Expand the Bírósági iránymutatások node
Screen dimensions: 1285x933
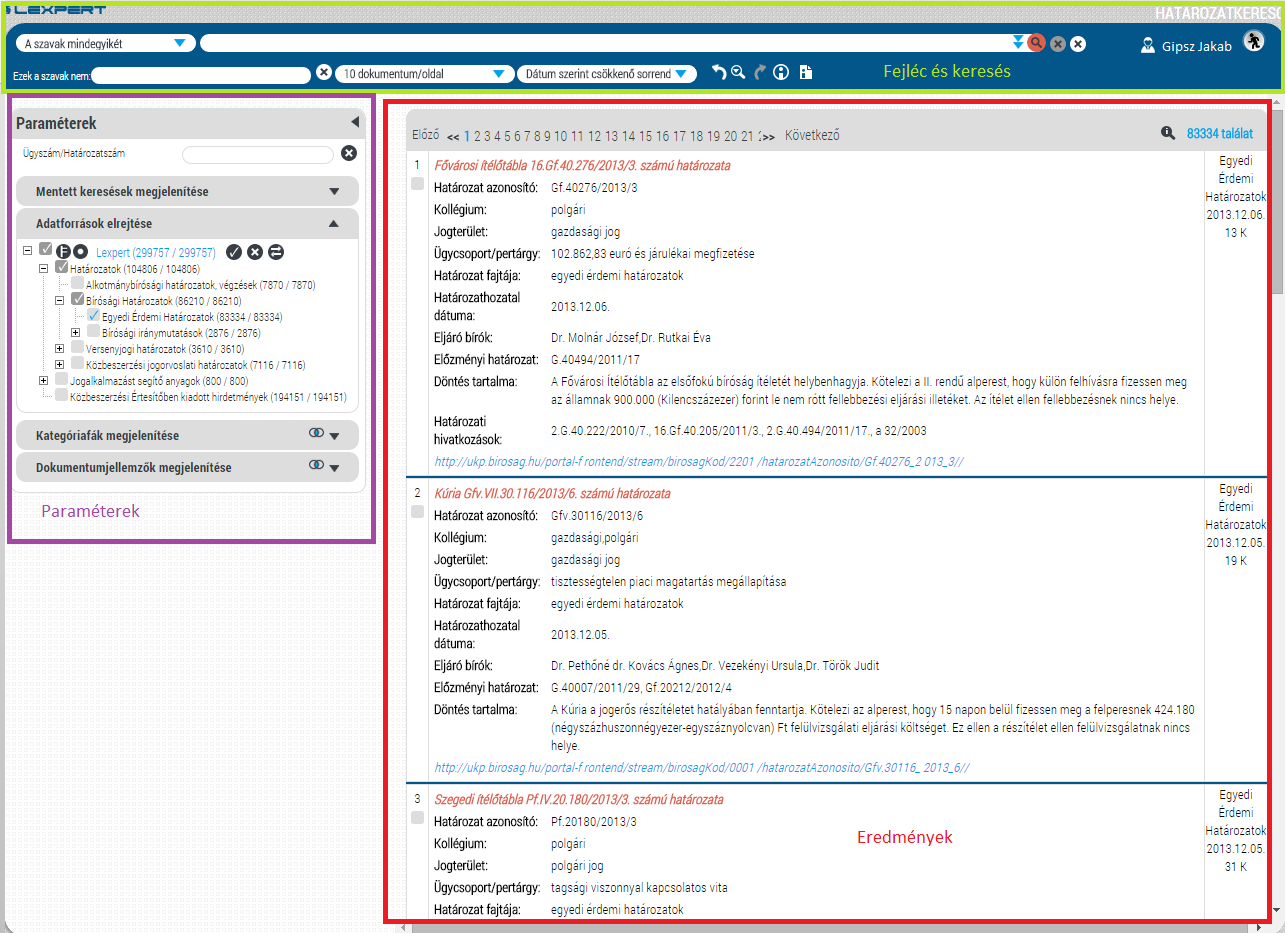click(x=77, y=332)
